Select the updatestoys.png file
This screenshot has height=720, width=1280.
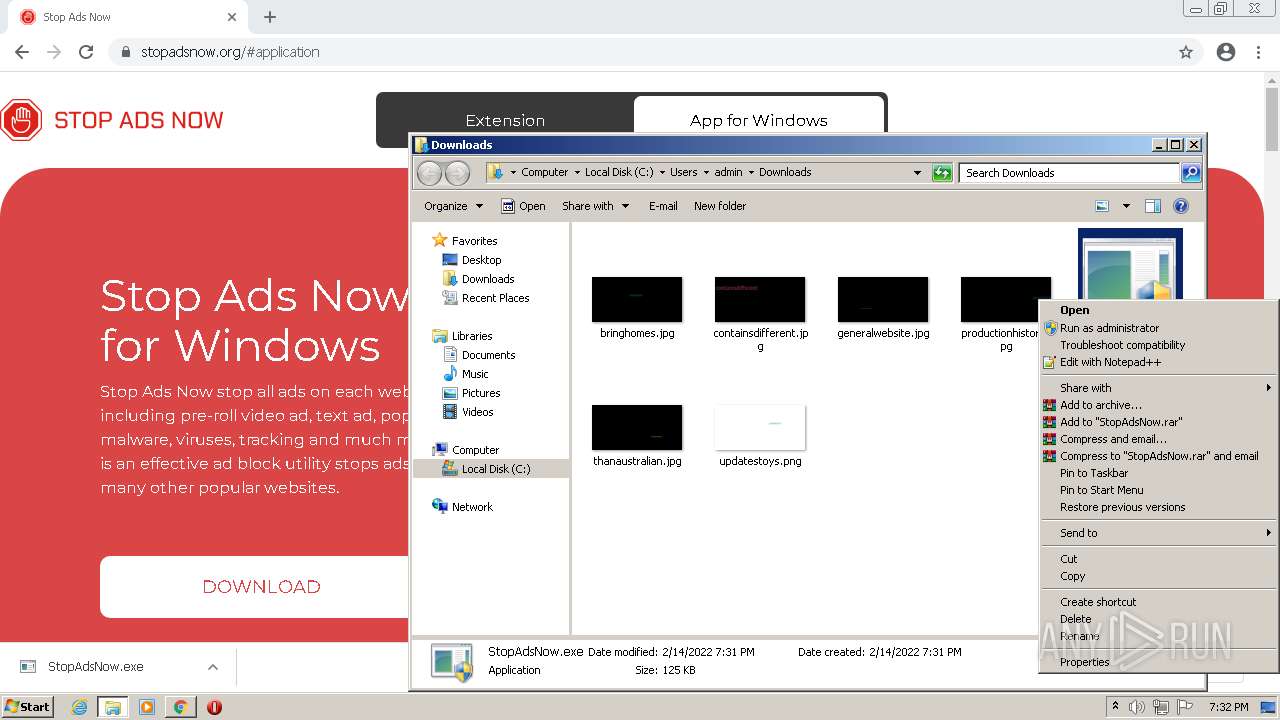[760, 436]
